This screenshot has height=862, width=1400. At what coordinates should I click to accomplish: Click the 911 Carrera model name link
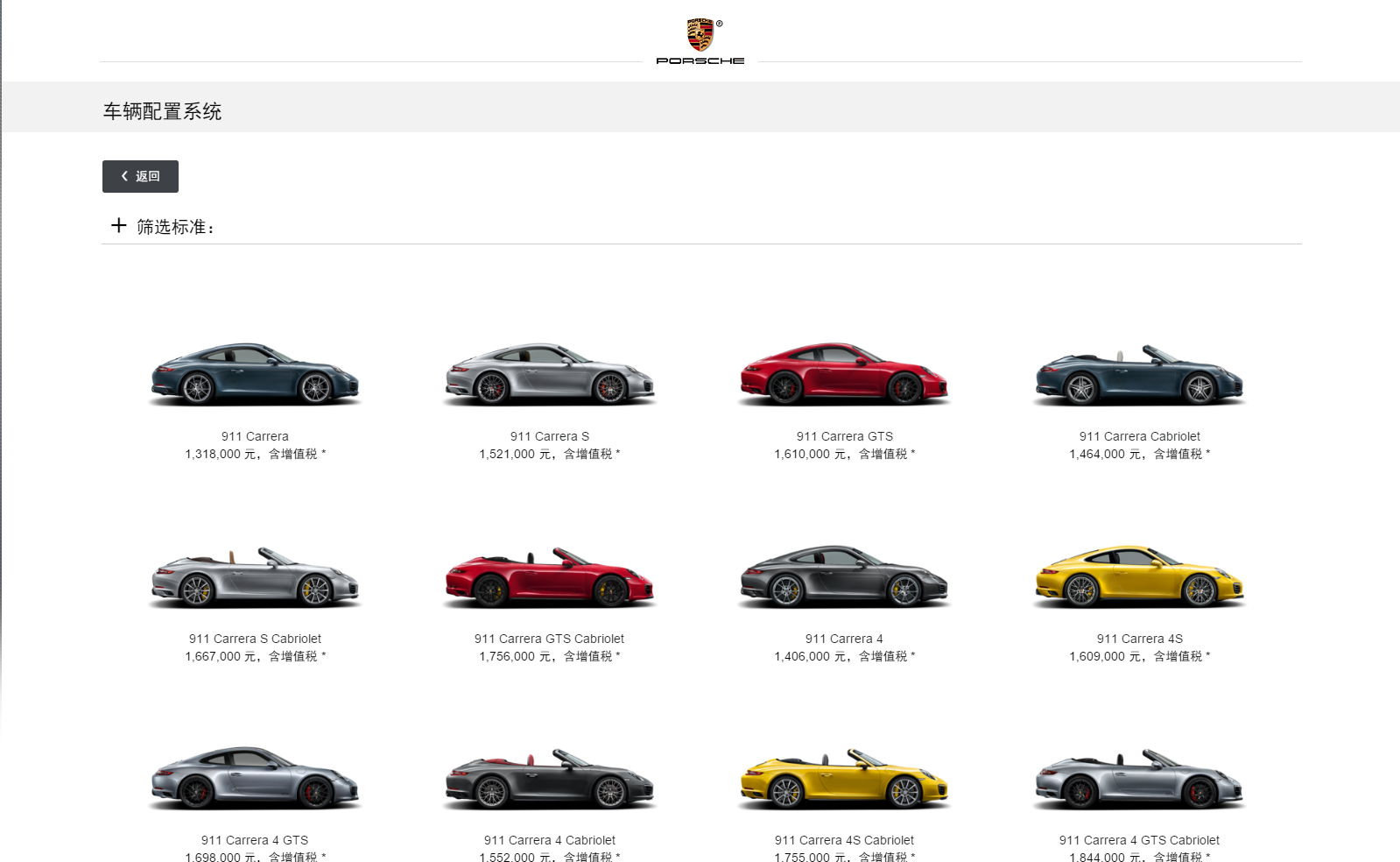(x=255, y=436)
